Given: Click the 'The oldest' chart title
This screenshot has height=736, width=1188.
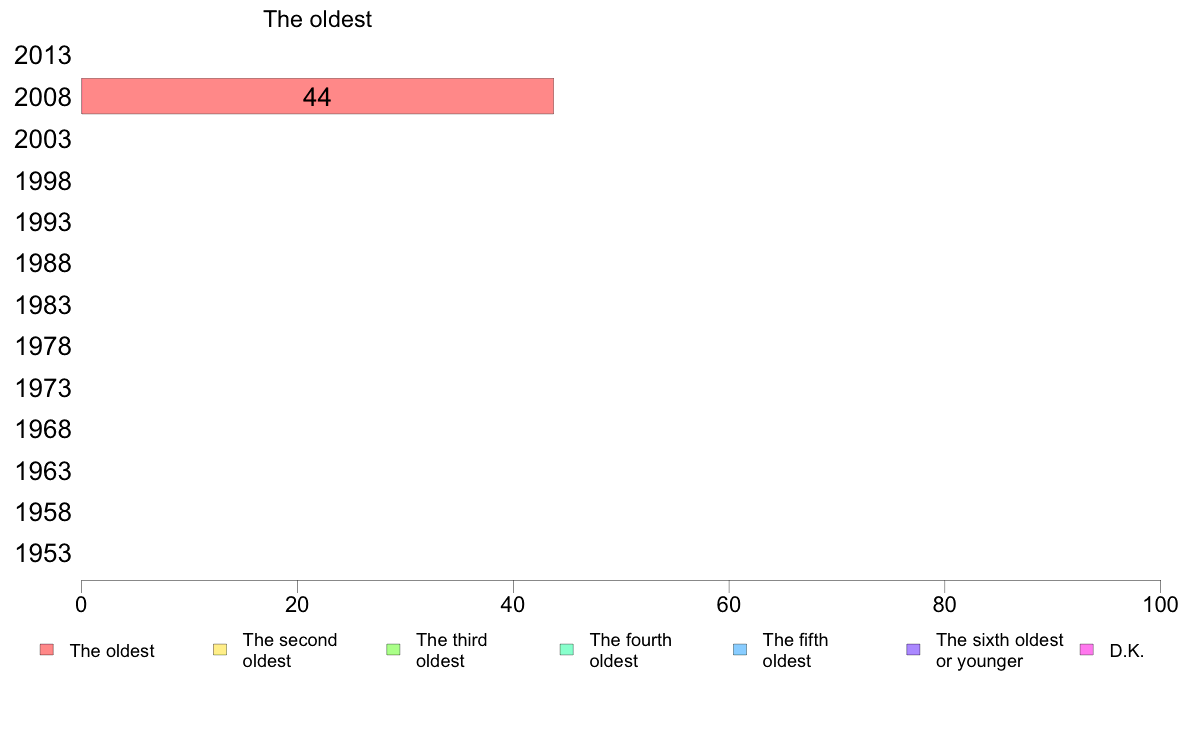Looking at the screenshot, I should pos(317,19).
